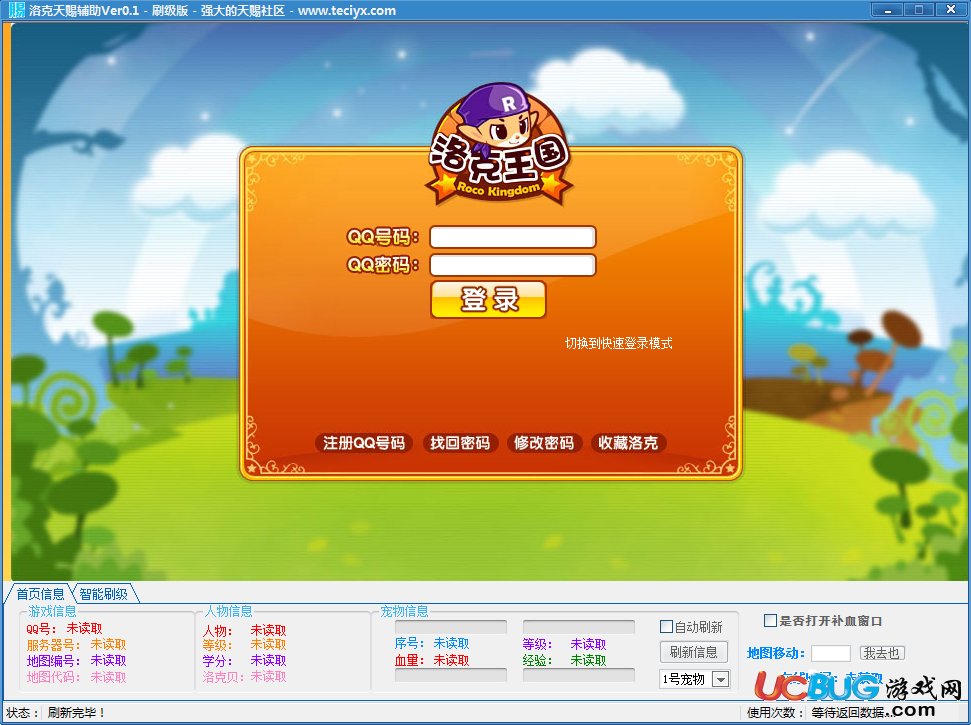
Task: Click the 洛克王国 Roco Kingdom logo
Action: click(x=499, y=145)
